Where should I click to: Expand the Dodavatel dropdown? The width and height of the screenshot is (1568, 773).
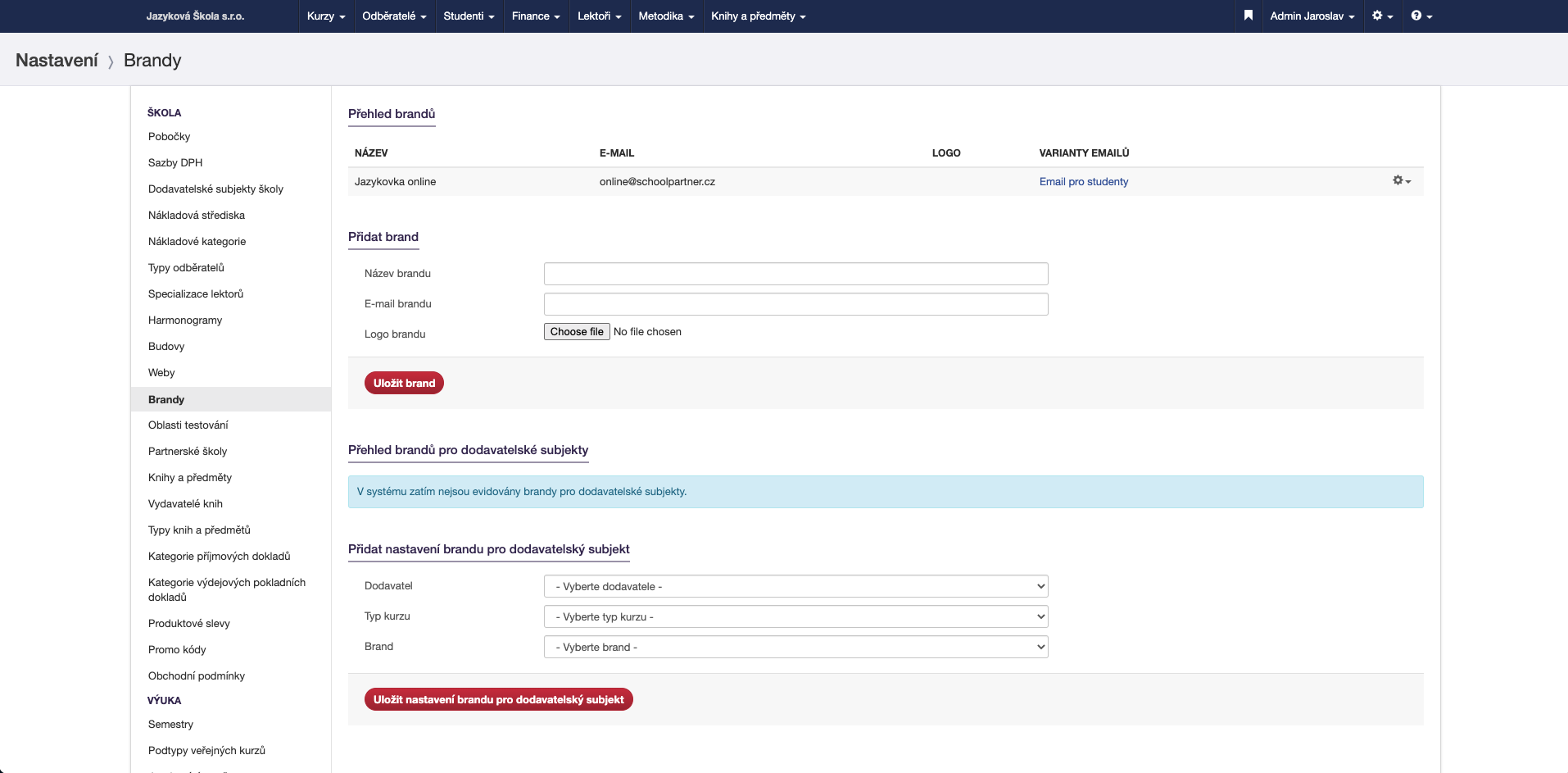coord(795,586)
